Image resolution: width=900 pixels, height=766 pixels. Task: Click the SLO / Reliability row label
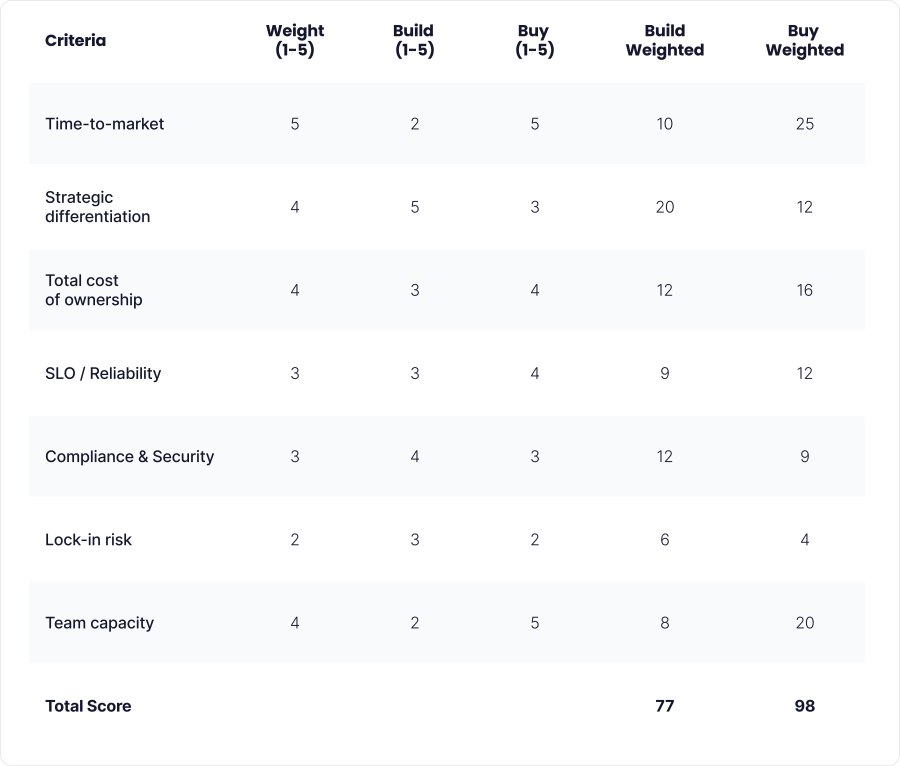point(103,373)
